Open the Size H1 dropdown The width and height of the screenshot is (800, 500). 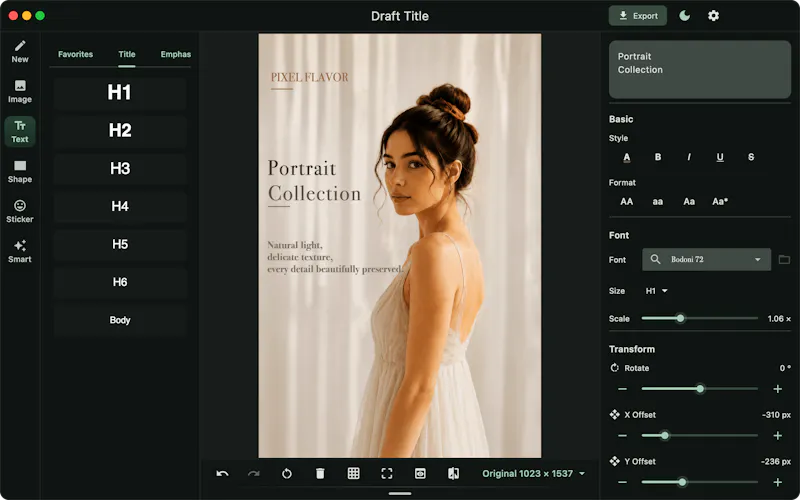[657, 291]
